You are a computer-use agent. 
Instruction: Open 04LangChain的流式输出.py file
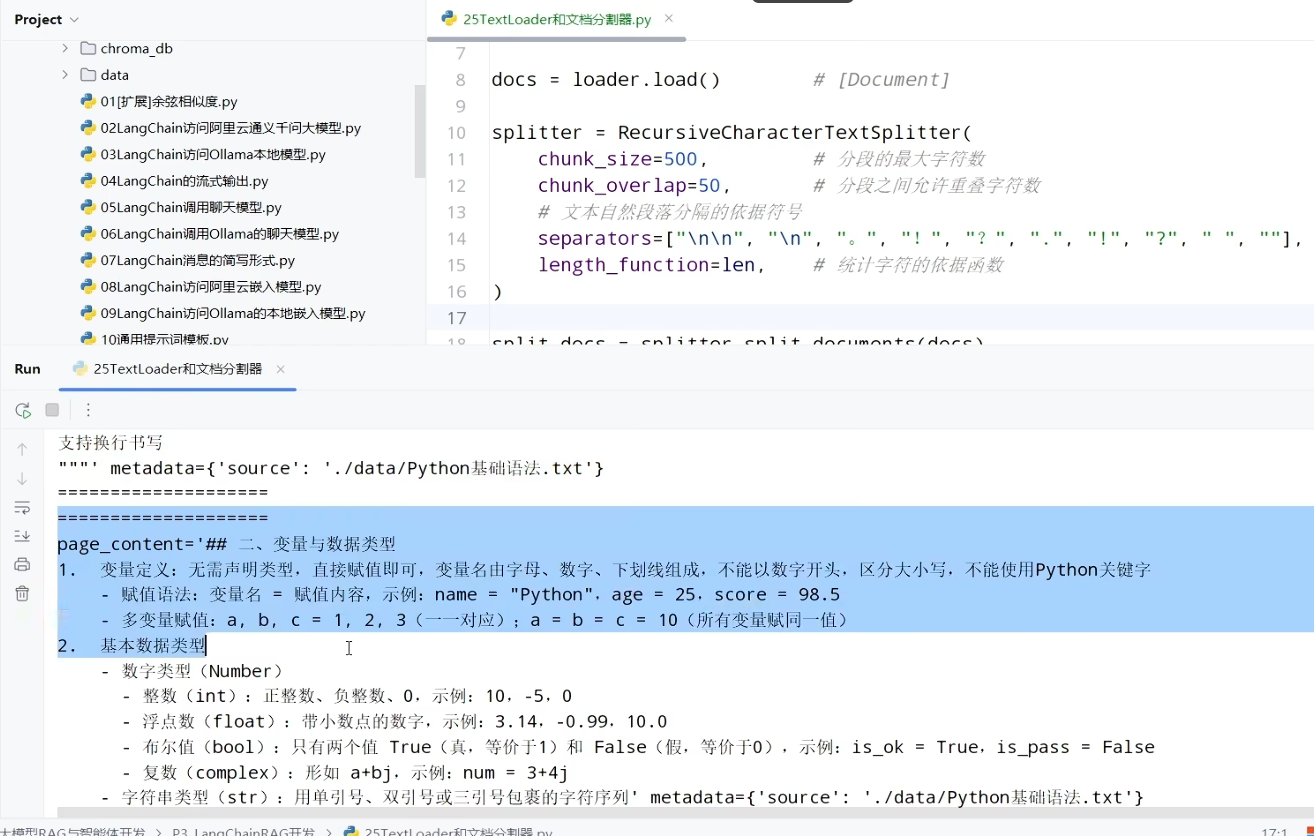point(184,181)
